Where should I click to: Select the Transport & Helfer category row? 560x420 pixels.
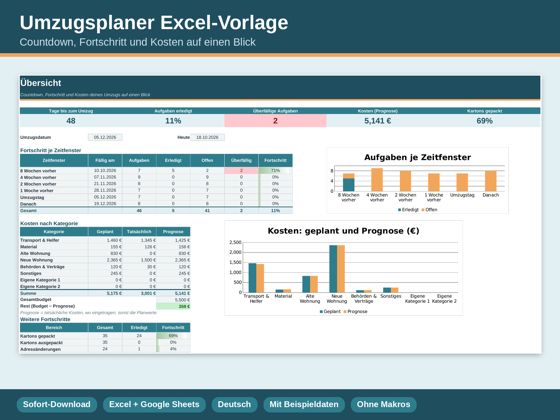(x=105, y=240)
